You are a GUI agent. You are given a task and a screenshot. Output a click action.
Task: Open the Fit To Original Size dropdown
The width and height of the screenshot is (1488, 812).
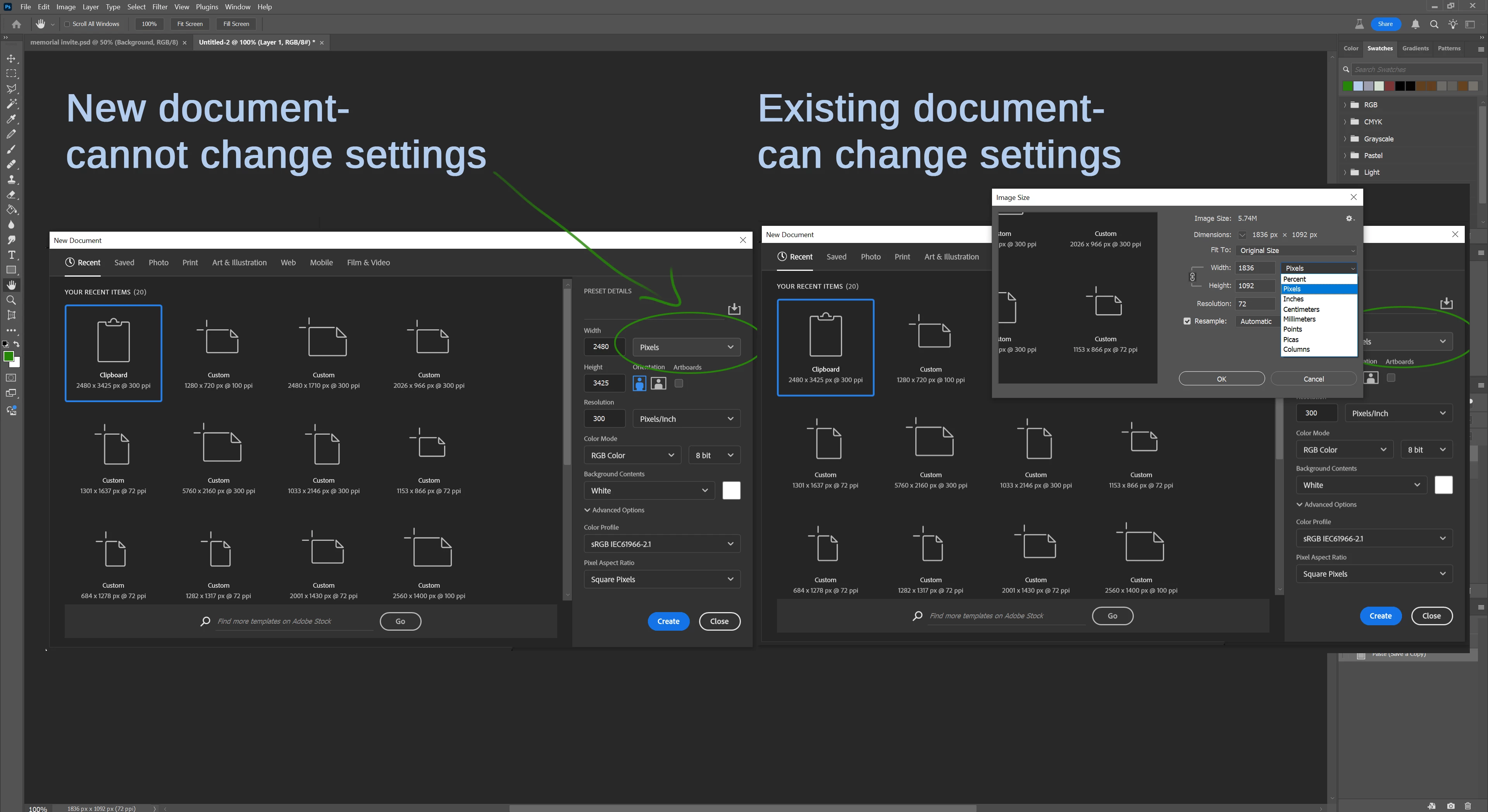tap(1296, 251)
